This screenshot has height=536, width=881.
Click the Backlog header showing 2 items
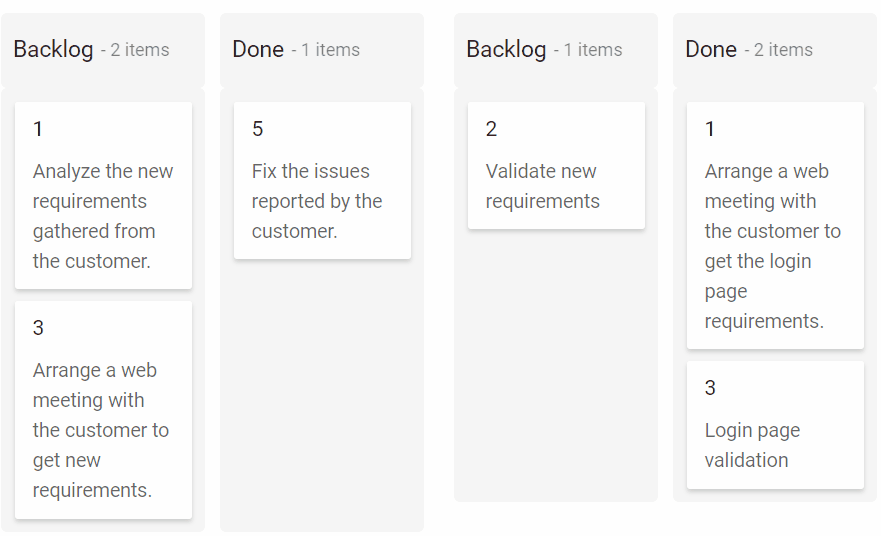(x=53, y=49)
